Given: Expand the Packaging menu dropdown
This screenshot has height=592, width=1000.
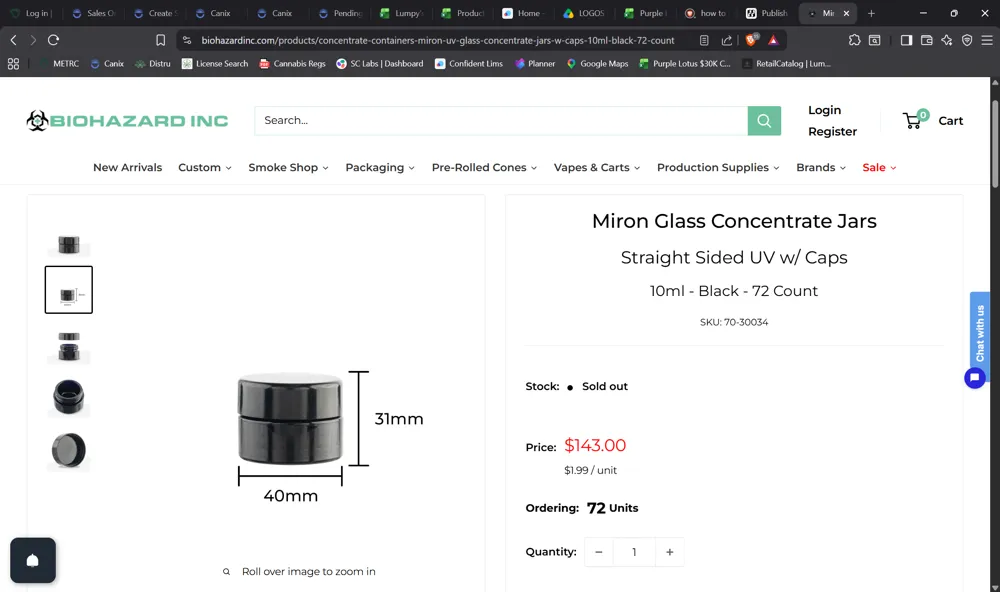Looking at the screenshot, I should (380, 167).
